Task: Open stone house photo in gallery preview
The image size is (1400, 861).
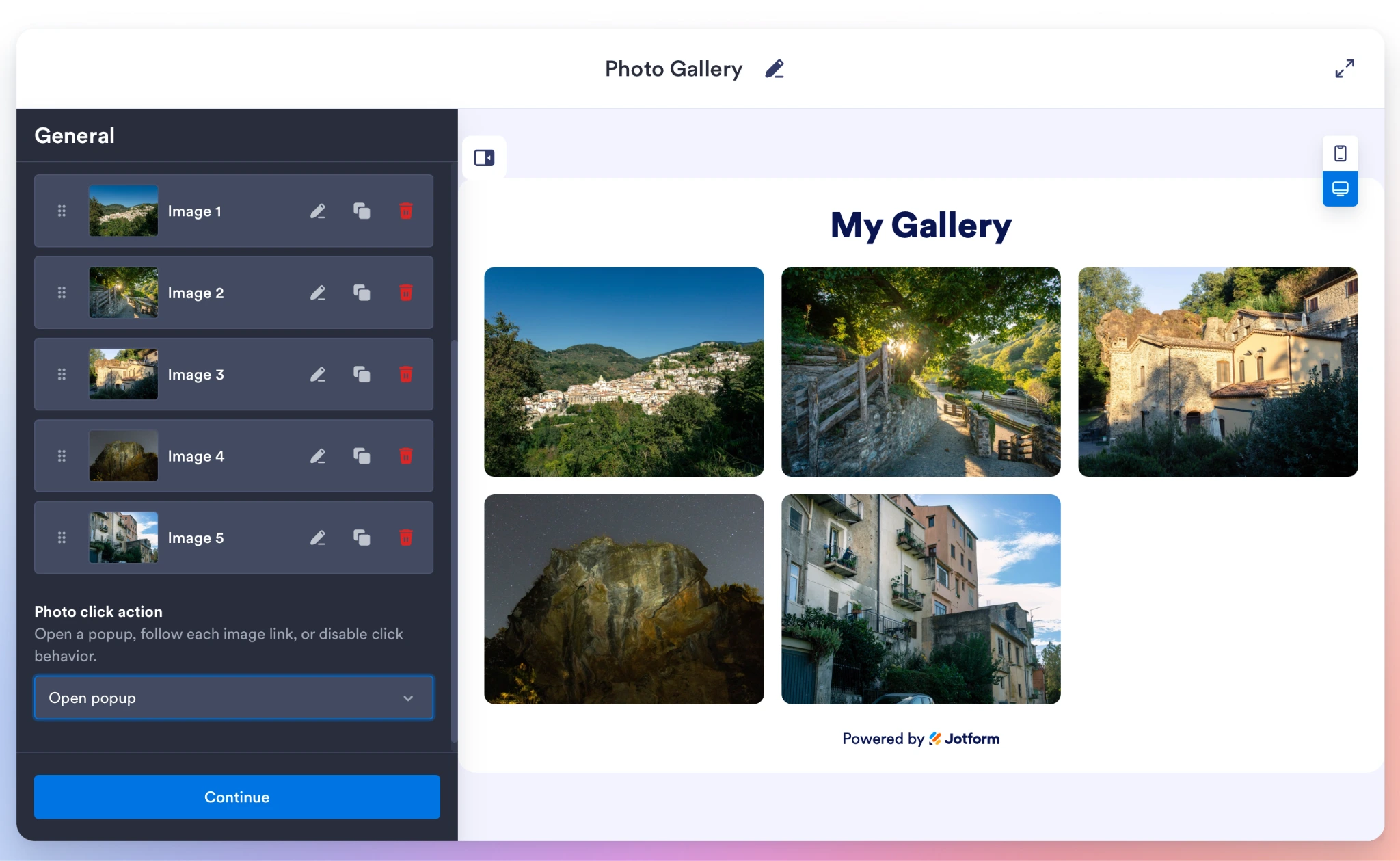Action: (1218, 372)
